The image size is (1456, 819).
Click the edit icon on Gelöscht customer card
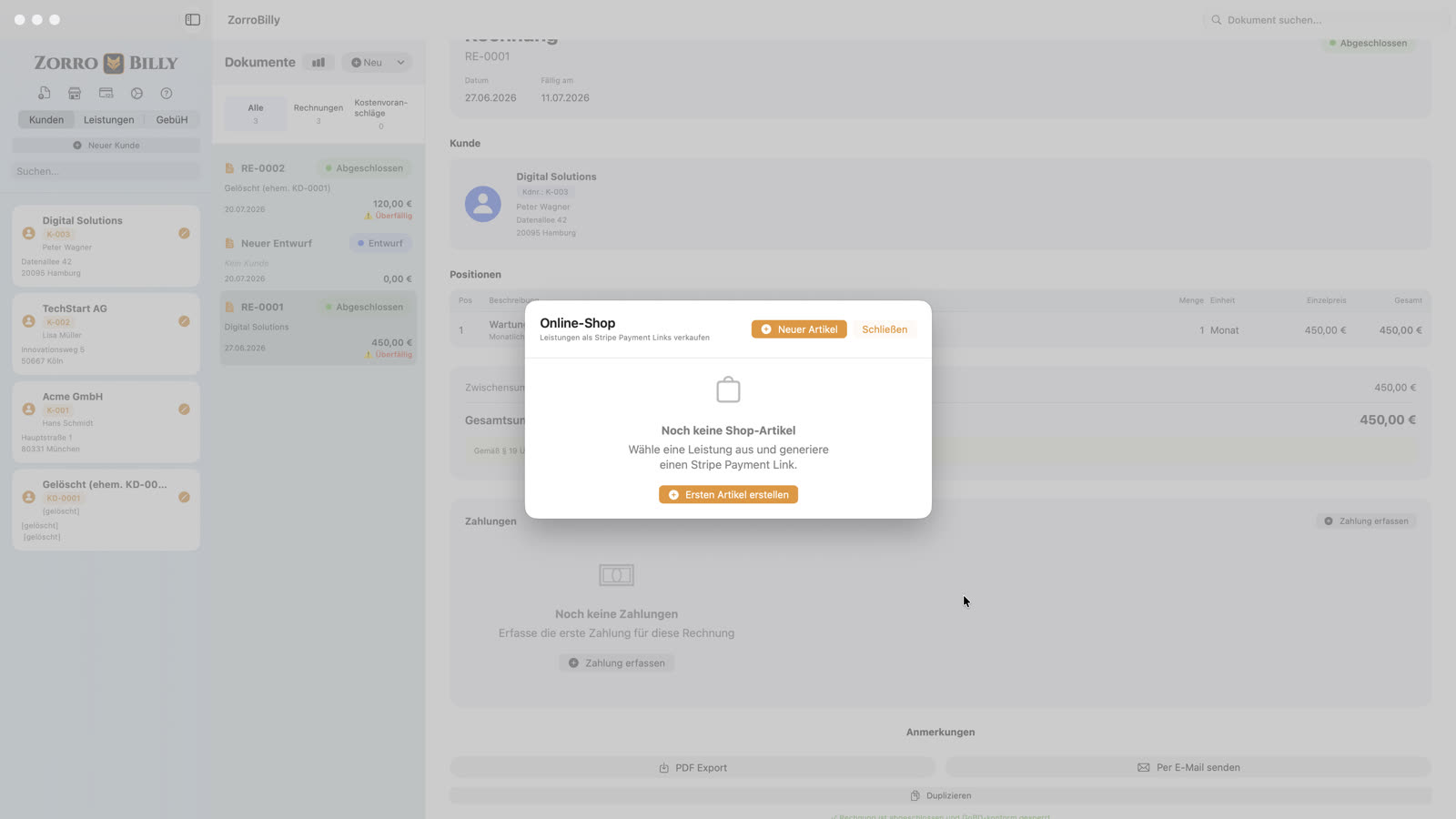pyautogui.click(x=184, y=497)
